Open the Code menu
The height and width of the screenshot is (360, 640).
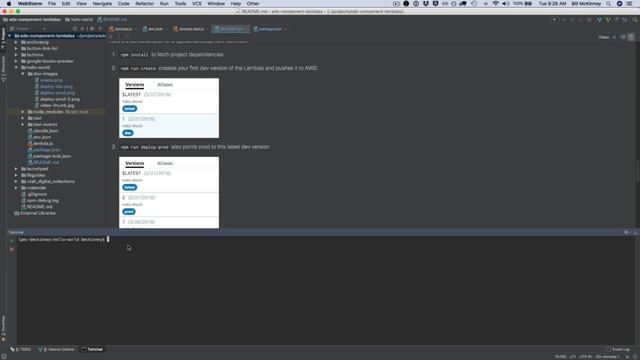[124, 4]
